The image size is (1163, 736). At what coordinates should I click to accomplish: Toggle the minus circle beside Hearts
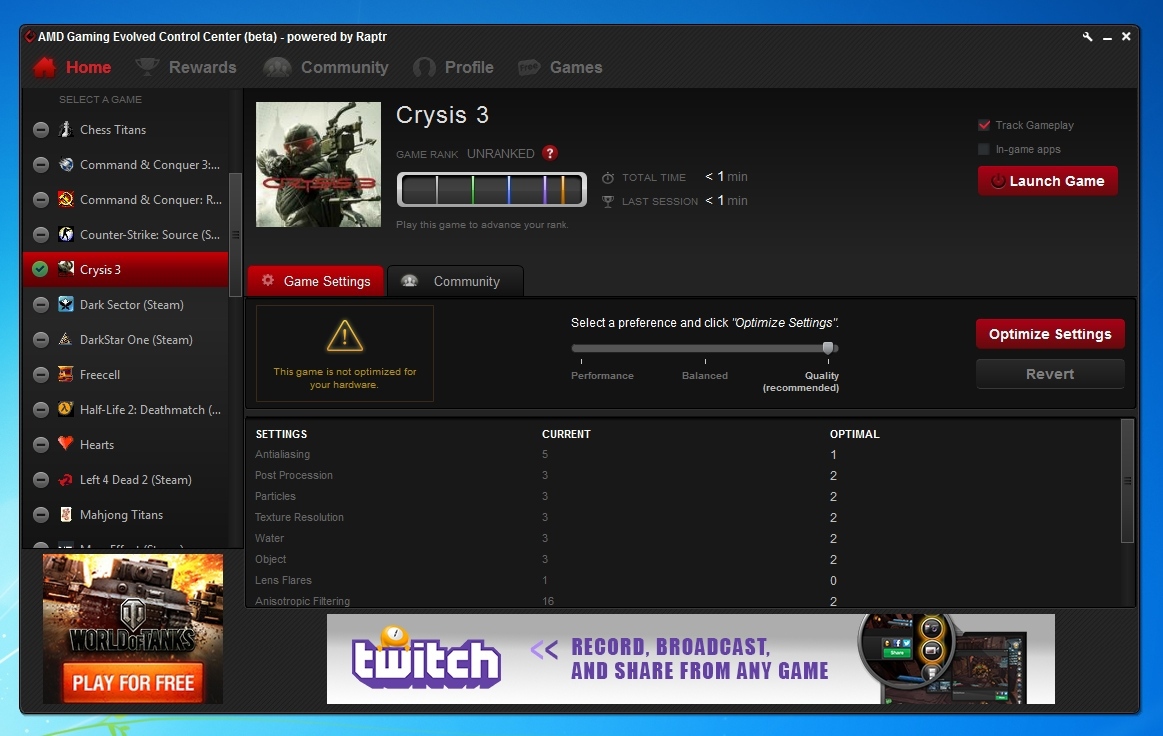pos(41,444)
